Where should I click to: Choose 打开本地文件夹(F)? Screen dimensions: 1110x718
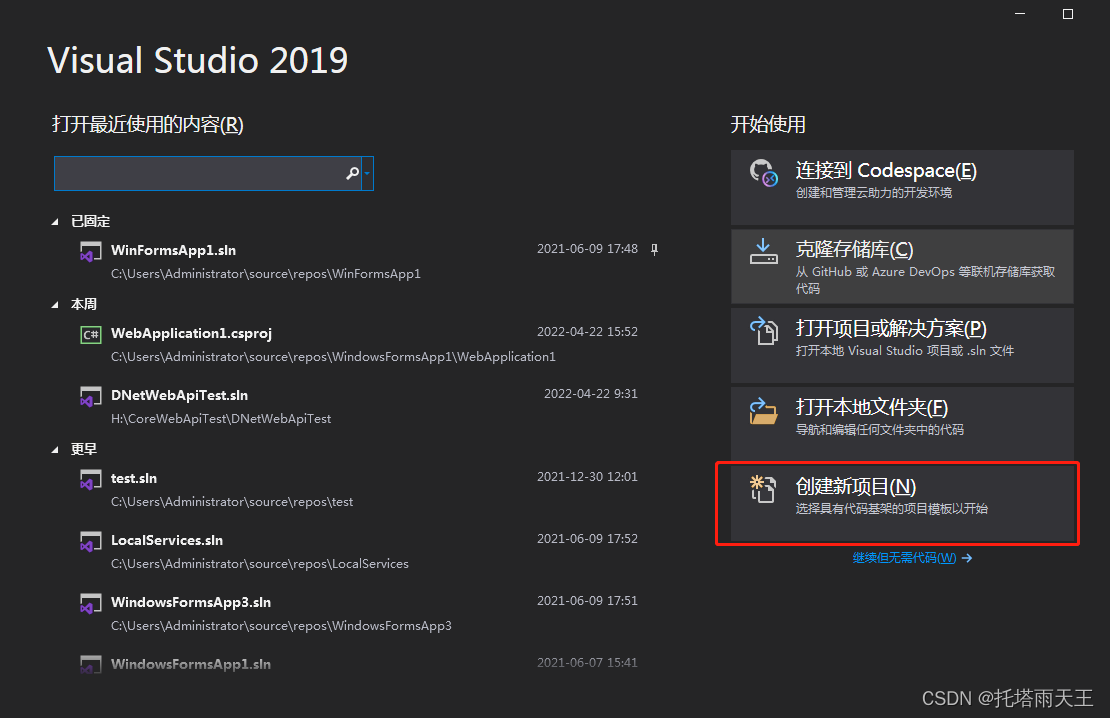(x=902, y=423)
